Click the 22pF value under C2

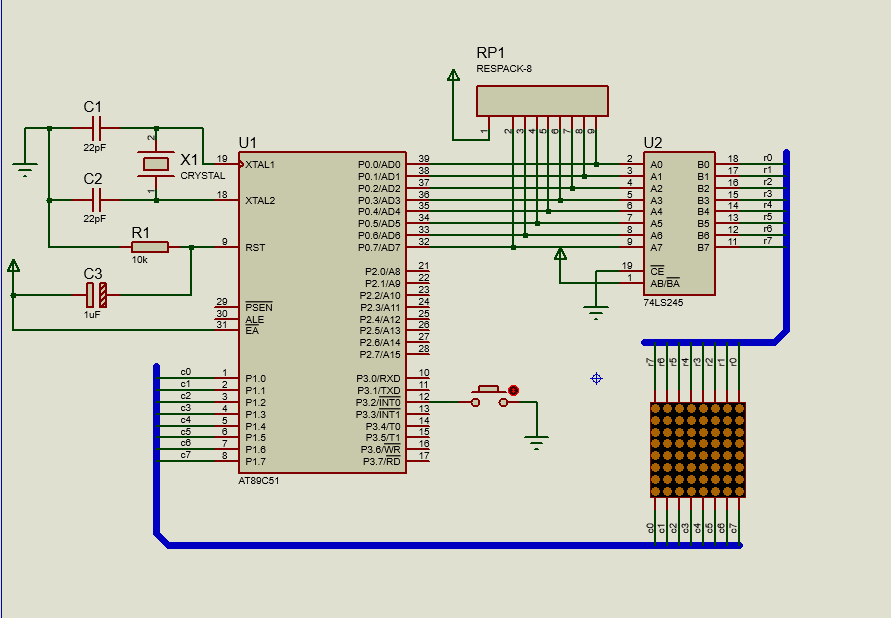(x=94, y=218)
